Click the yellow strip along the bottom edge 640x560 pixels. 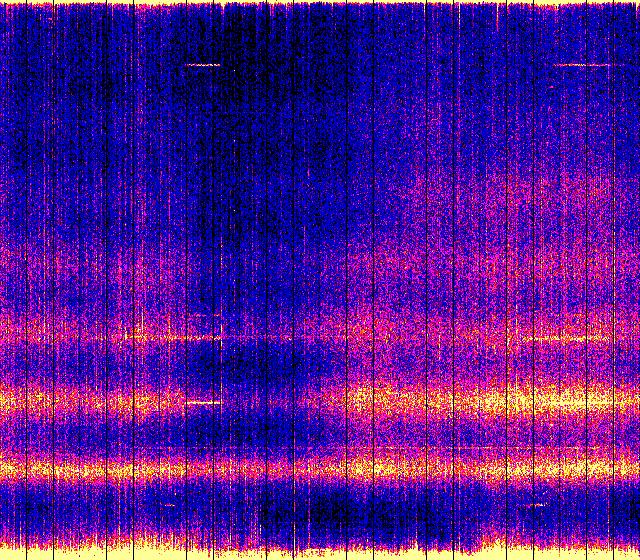click(x=320, y=553)
